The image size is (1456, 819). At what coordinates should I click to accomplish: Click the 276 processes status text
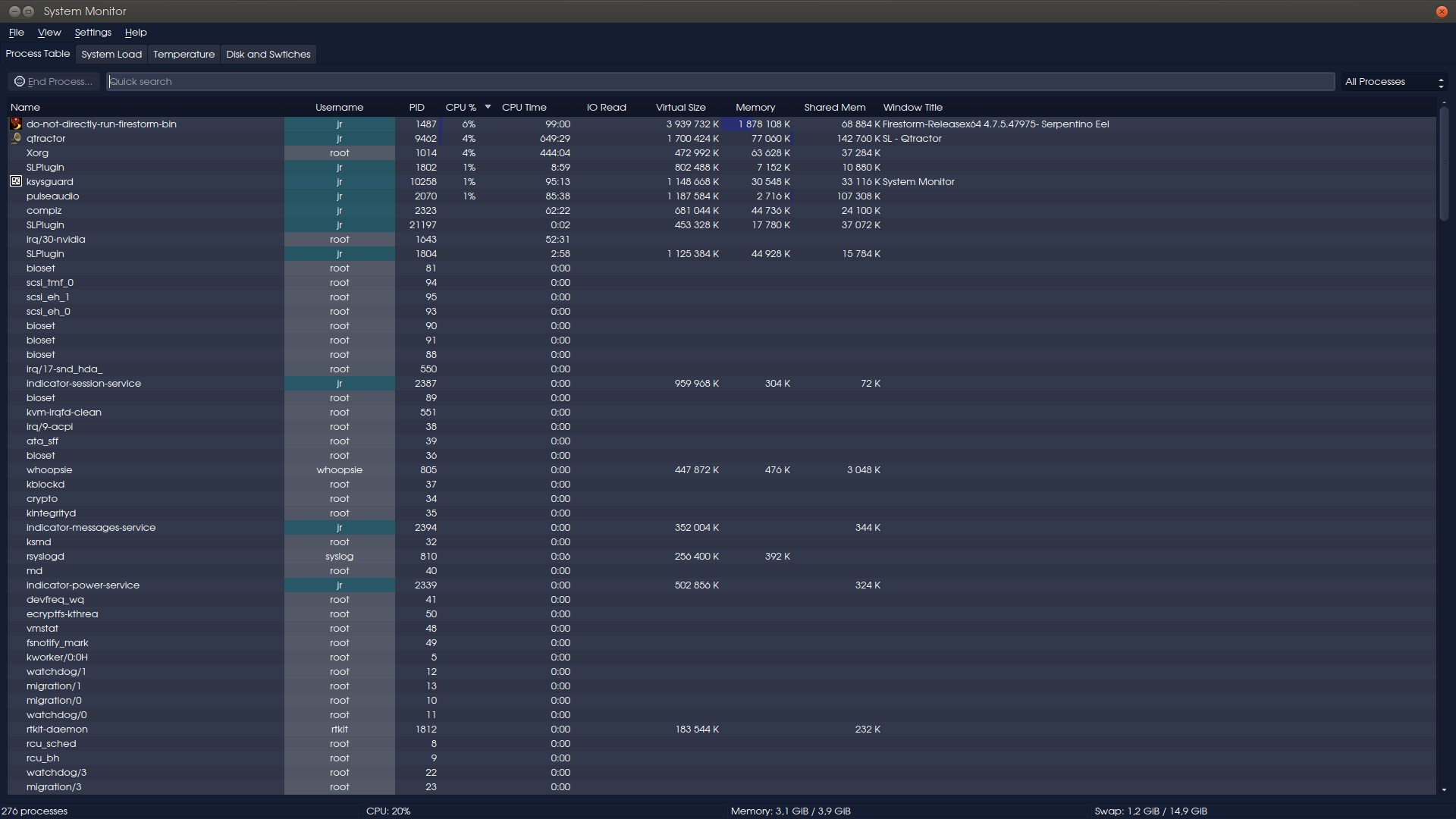pos(34,811)
